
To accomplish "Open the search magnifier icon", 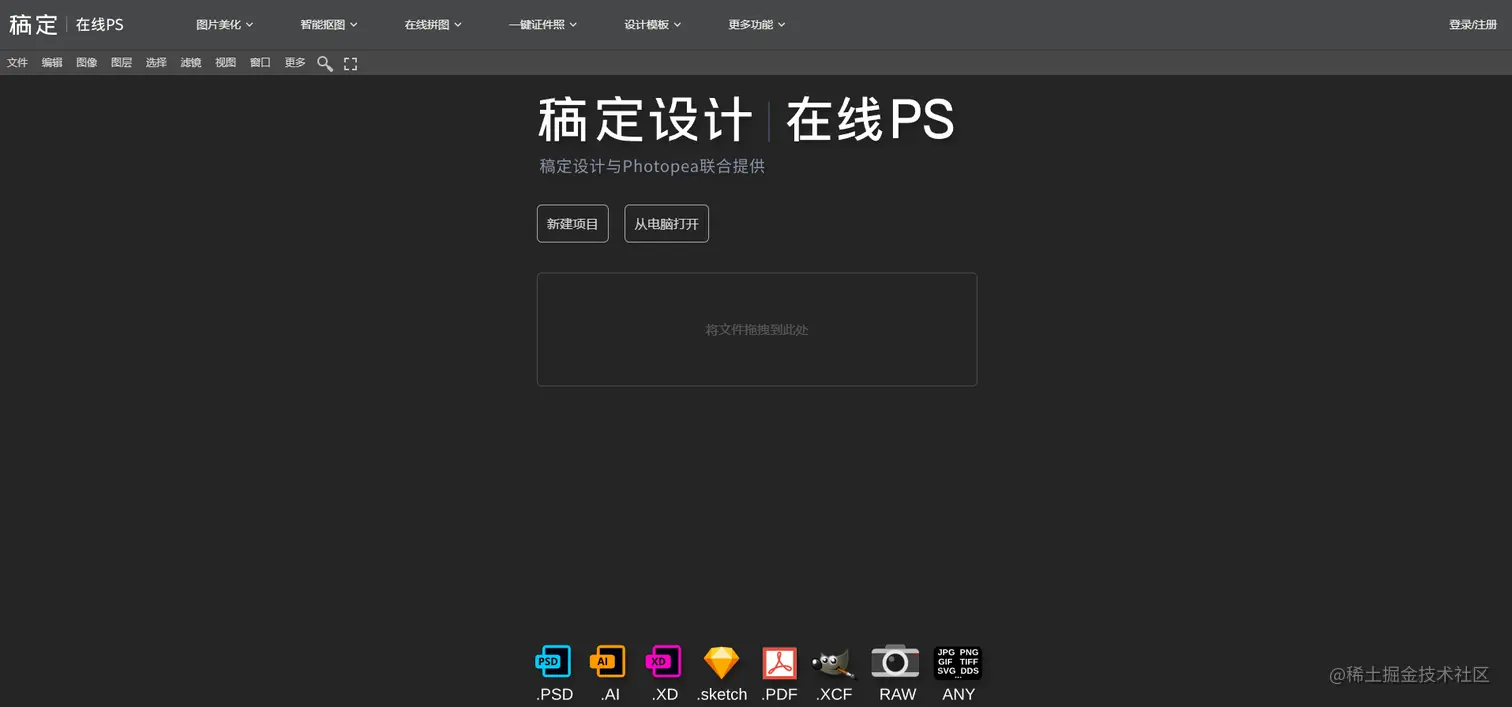I will 325,63.
